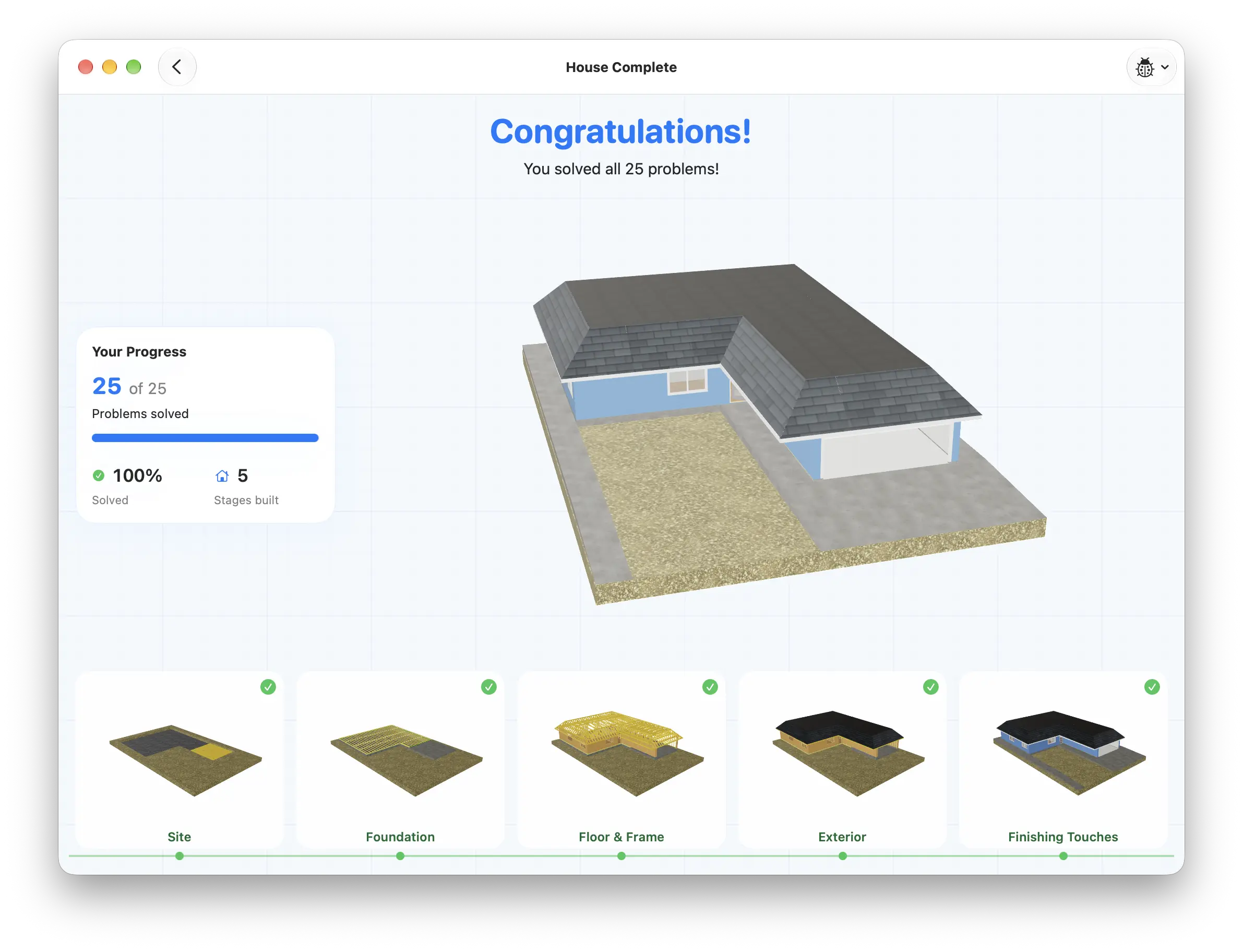1243x952 pixels.
Task: Click the Foundation label
Action: pos(401,837)
